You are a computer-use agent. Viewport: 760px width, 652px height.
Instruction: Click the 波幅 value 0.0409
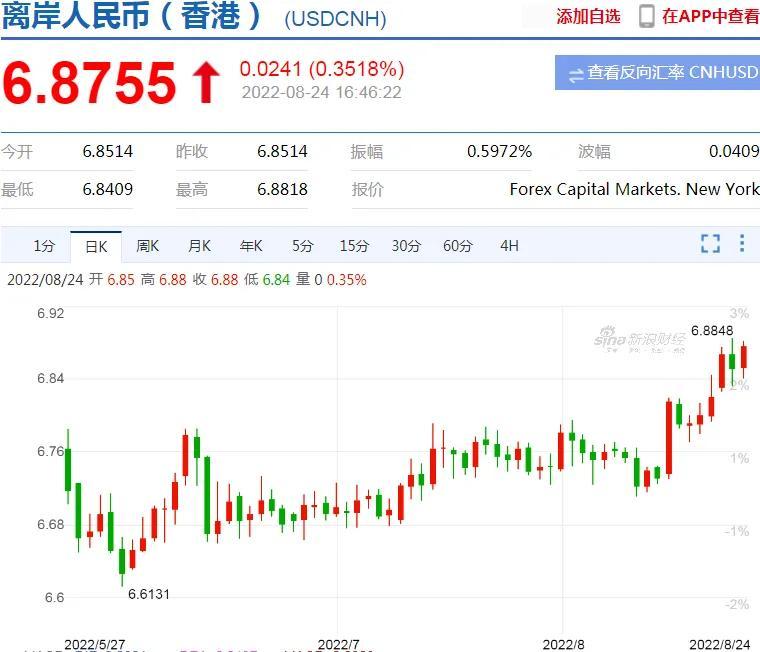tap(734, 152)
